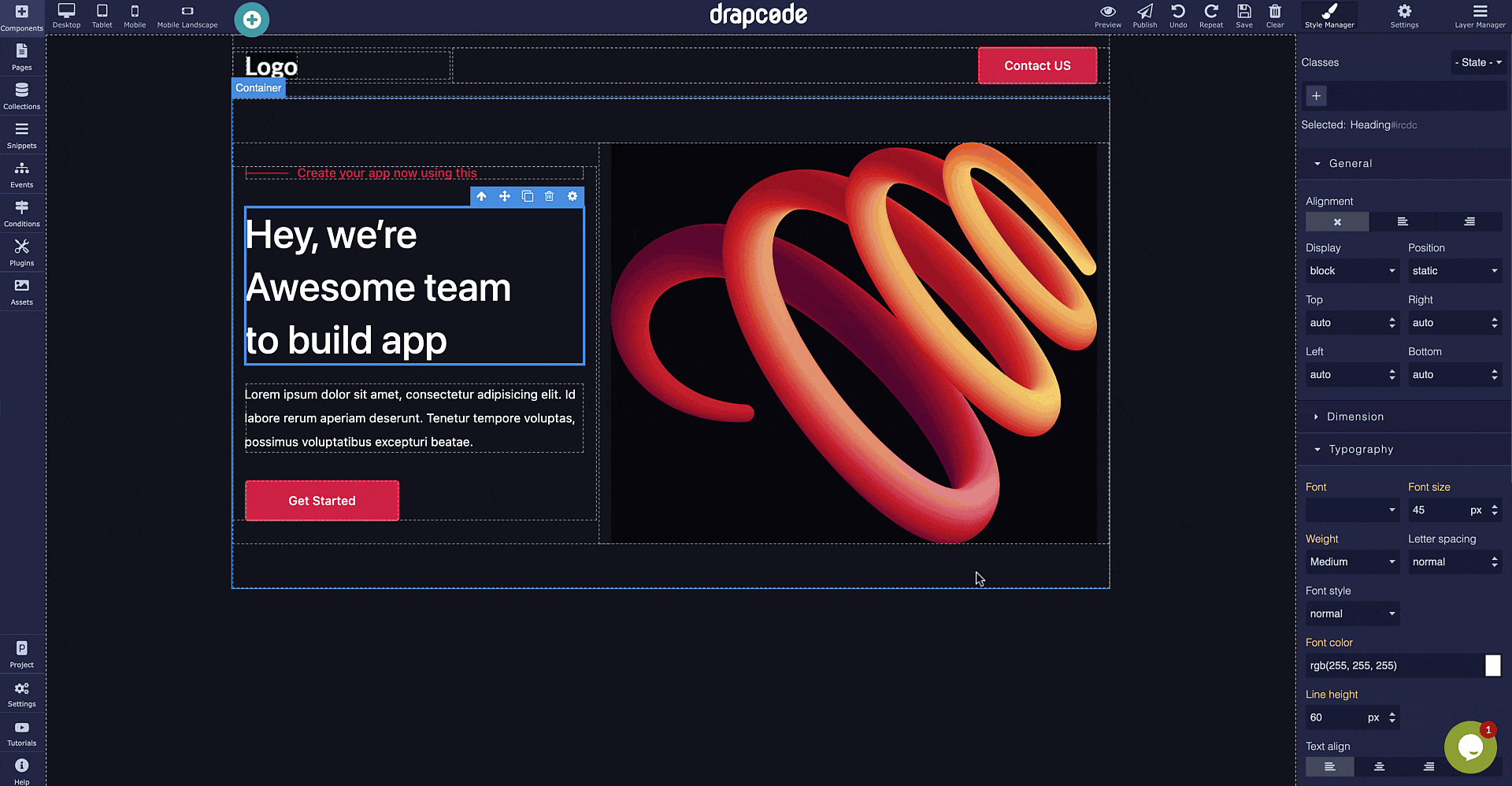The height and width of the screenshot is (786, 1512).
Task: Open the Assets panel
Action: click(21, 291)
